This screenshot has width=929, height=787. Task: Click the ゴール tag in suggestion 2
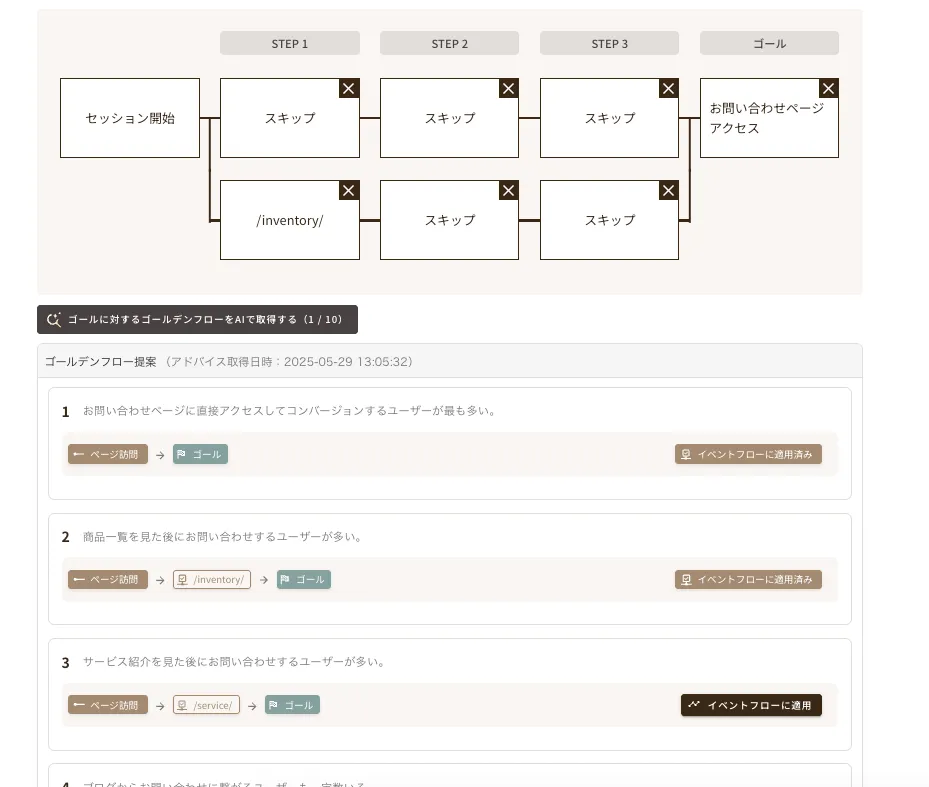click(304, 580)
